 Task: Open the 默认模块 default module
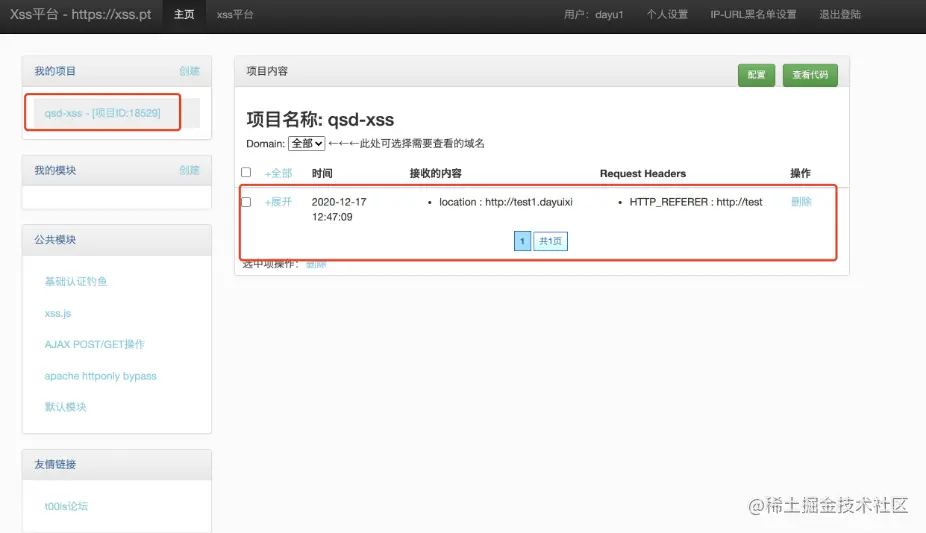pyautogui.click(x=65, y=407)
